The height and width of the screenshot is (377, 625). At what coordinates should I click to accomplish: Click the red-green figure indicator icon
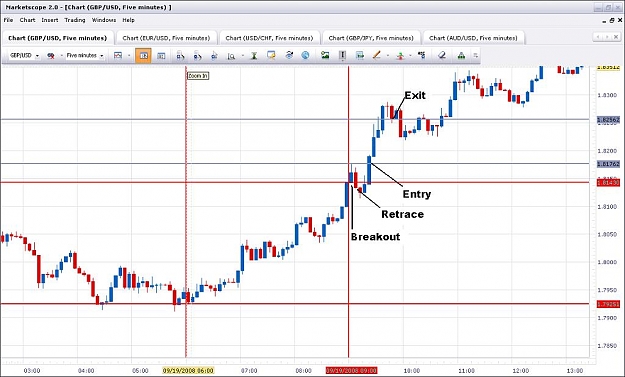pos(400,55)
